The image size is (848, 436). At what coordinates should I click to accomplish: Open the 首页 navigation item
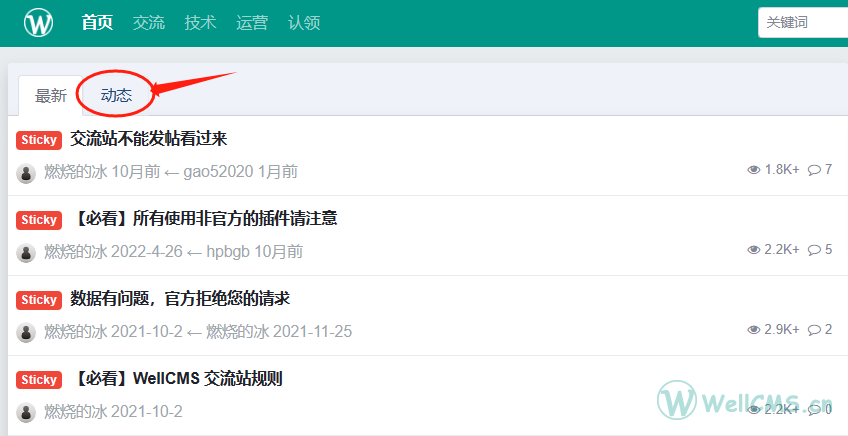(x=97, y=22)
